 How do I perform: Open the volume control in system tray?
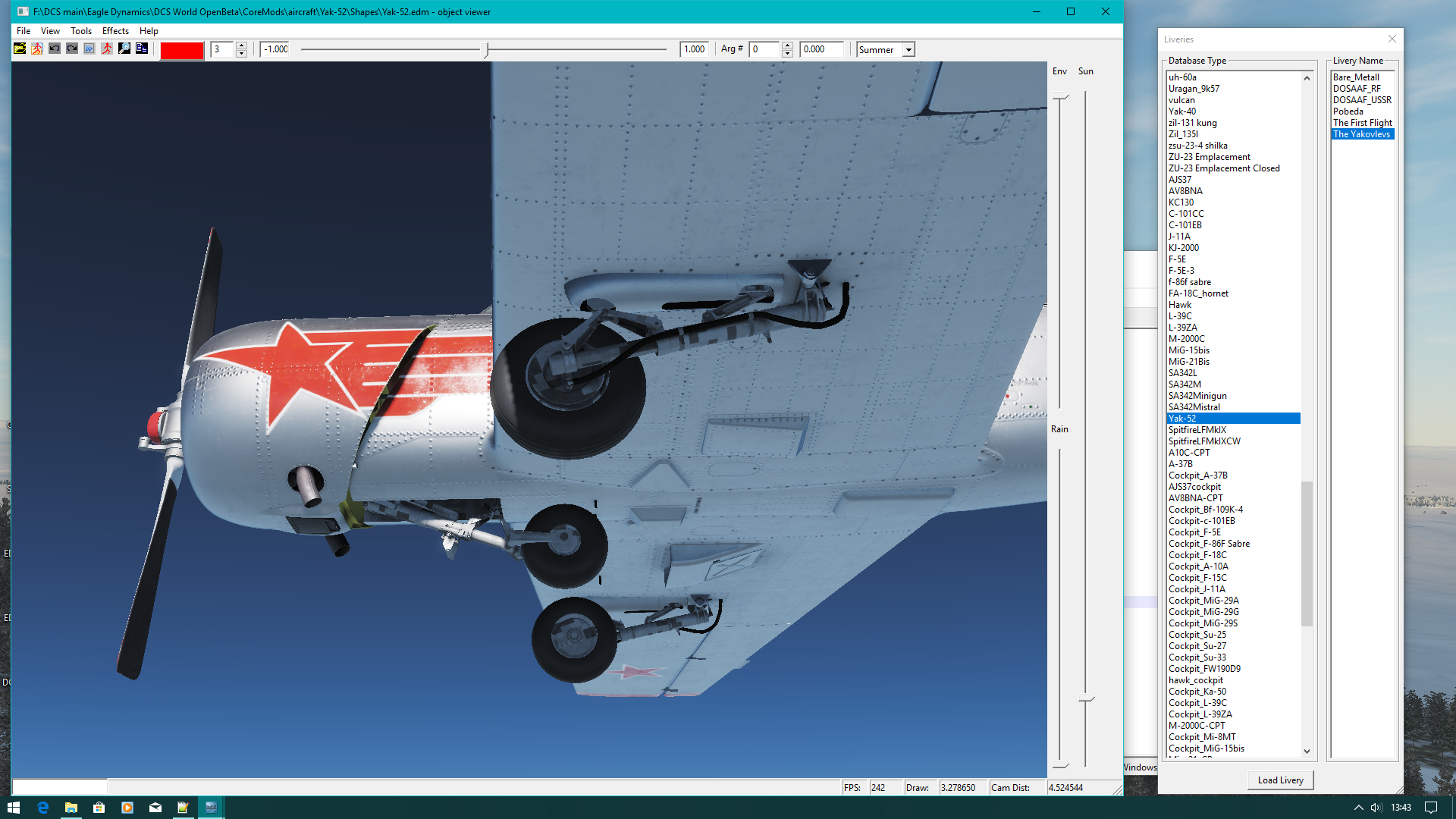[1376, 808]
